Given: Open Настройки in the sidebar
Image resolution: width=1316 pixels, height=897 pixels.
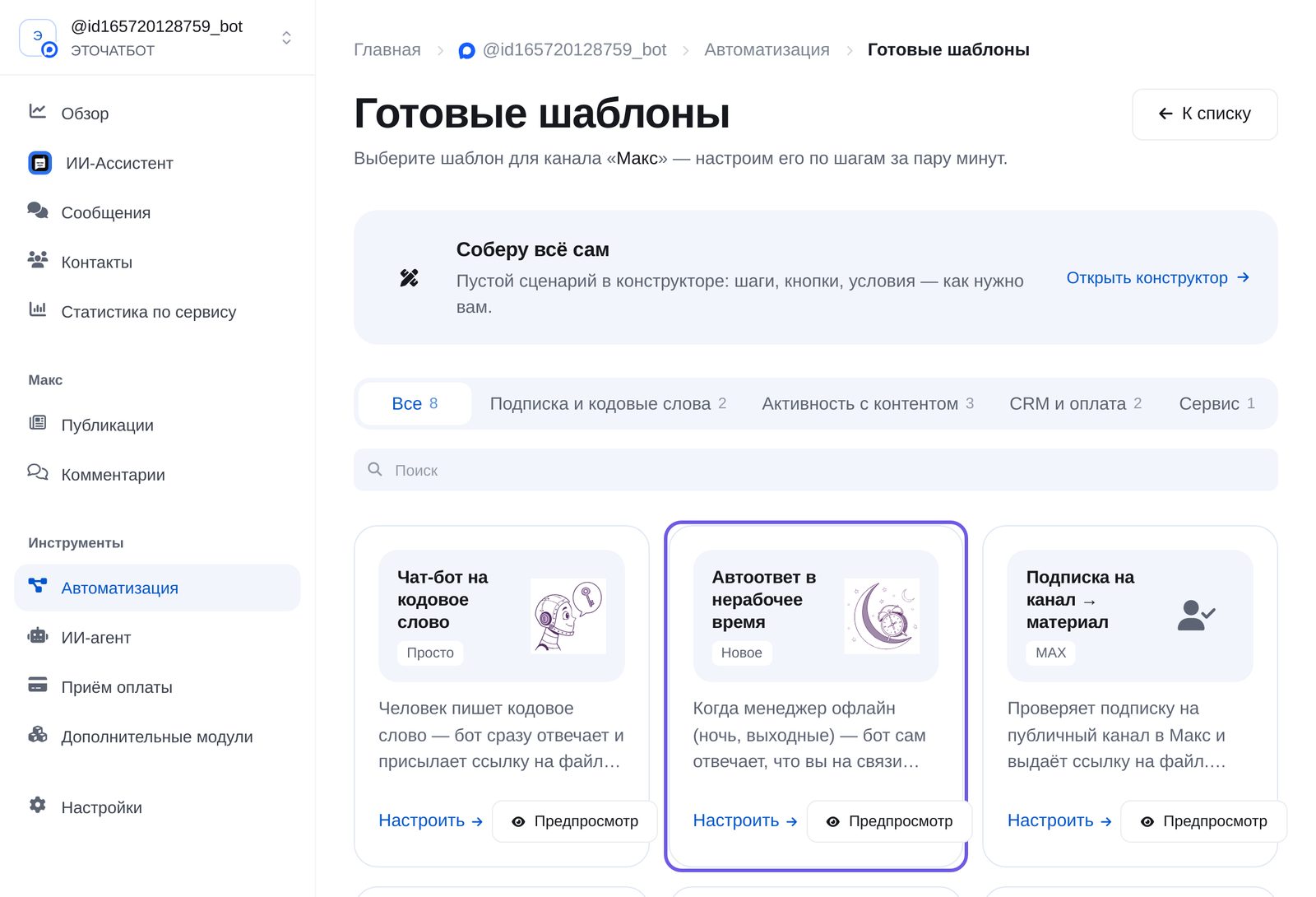Looking at the screenshot, I should pyautogui.click(x=157, y=807).
